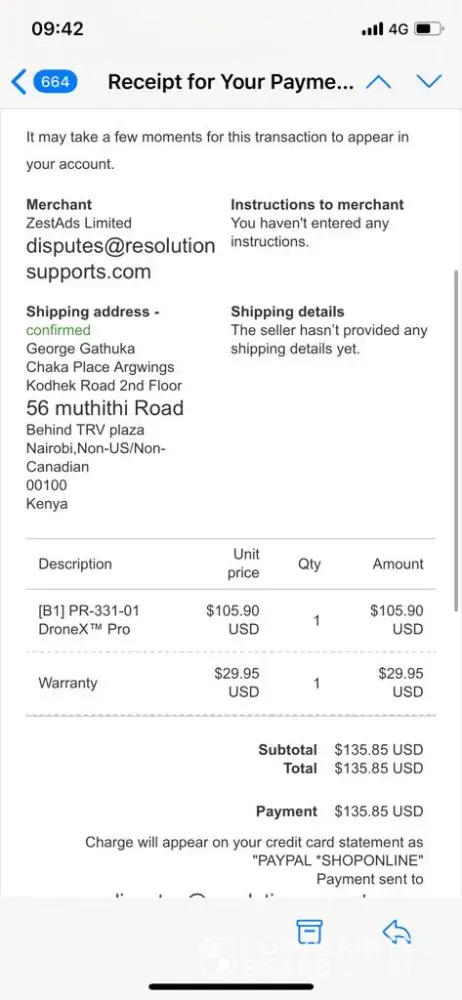Go to next message with down chevron
Screen dimensions: 462x1000
point(429,82)
